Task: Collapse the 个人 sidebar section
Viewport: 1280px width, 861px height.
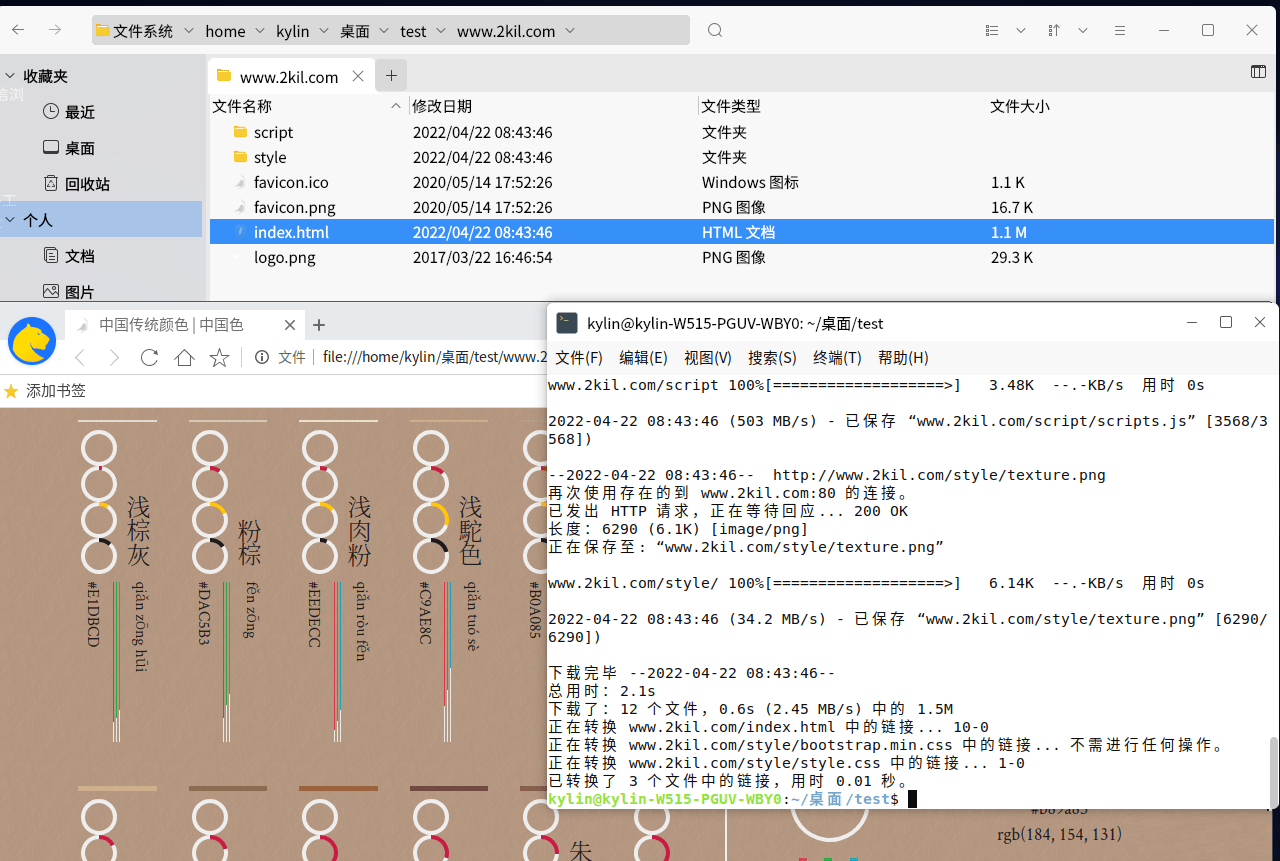Action: pos(10,220)
